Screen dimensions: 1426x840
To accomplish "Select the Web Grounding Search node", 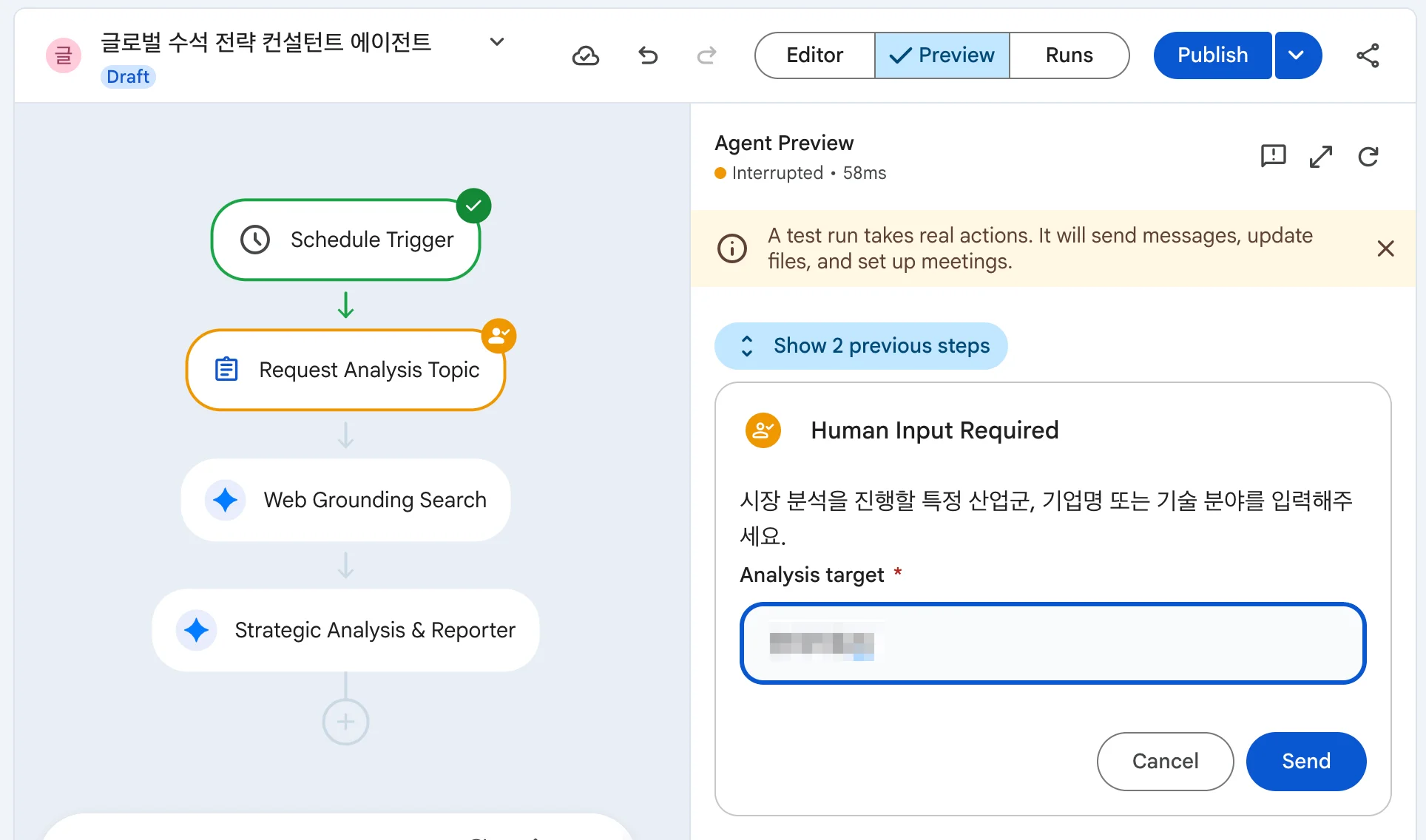I will coord(346,500).
